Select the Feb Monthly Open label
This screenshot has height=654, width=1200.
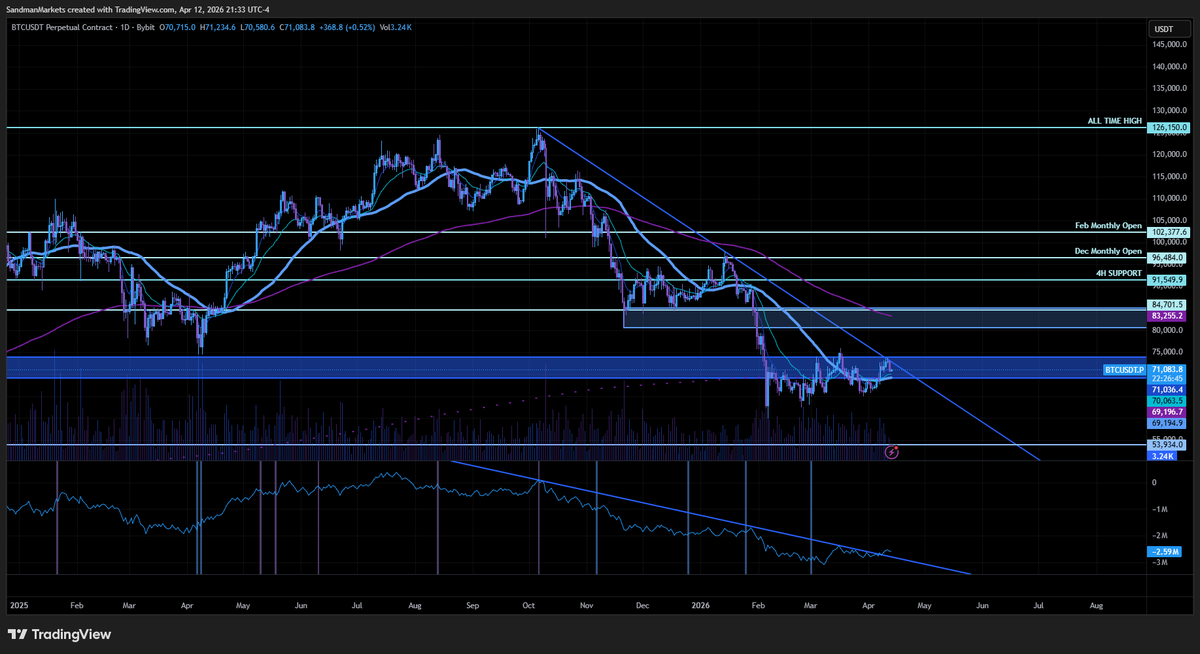(x=1106, y=225)
